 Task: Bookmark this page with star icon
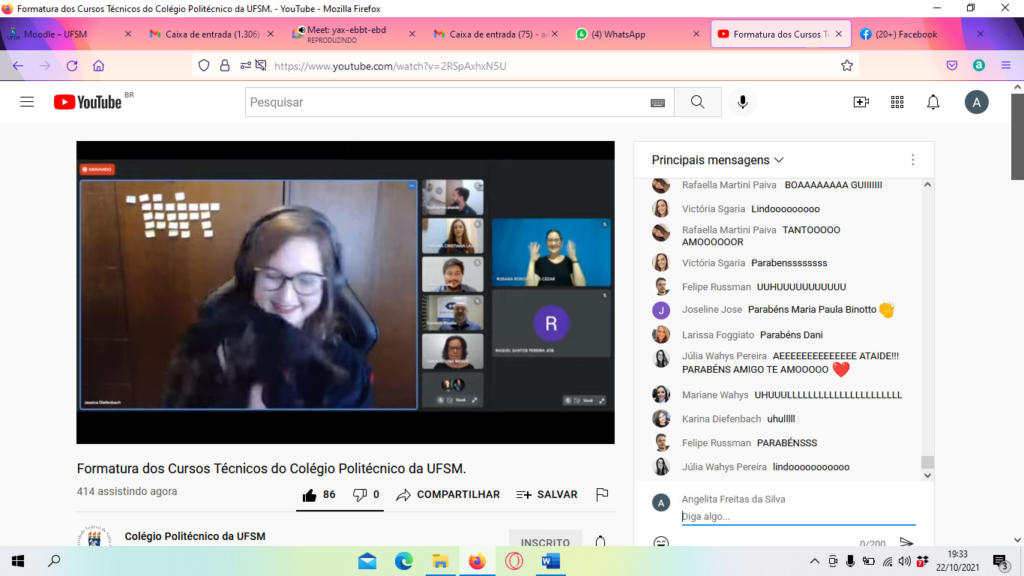tap(847, 66)
